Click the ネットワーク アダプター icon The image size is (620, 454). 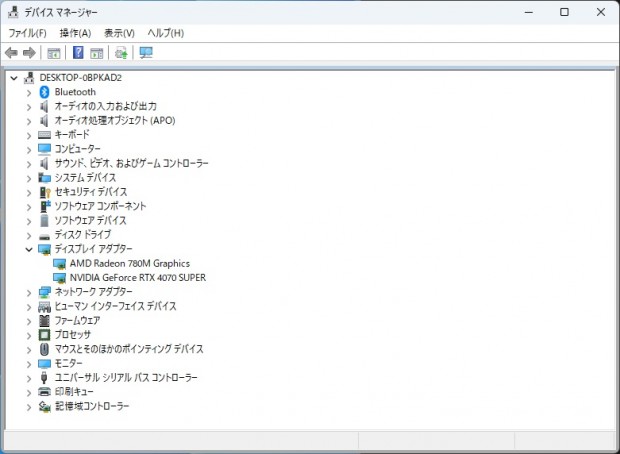(44, 292)
